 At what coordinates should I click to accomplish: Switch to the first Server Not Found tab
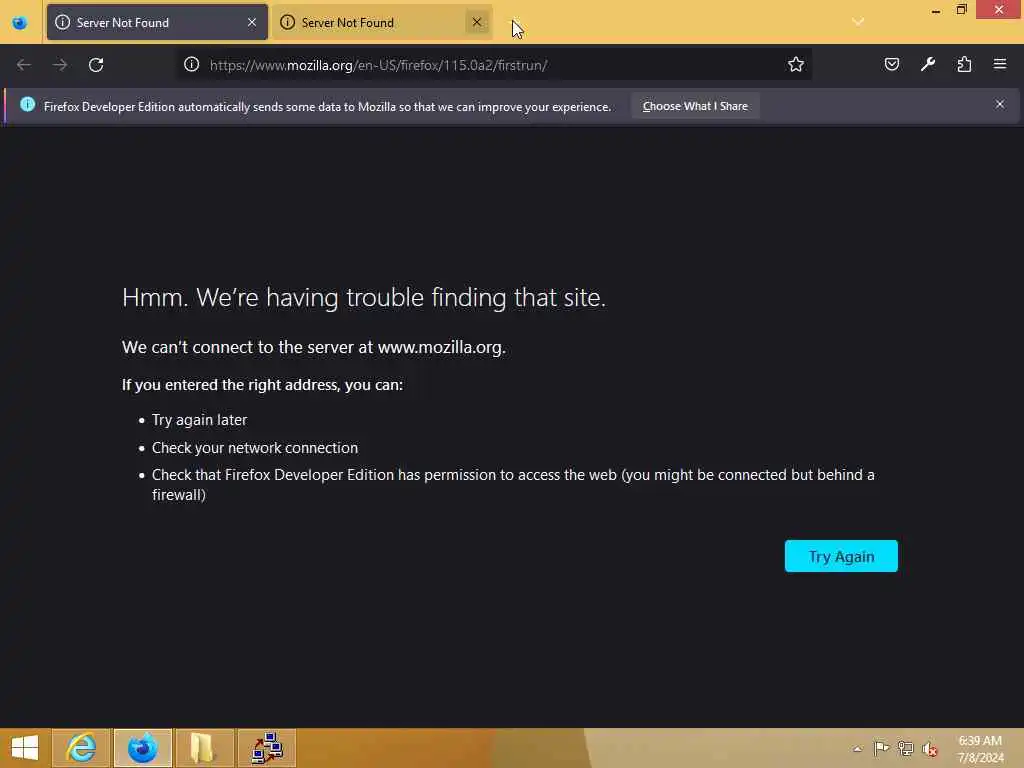pos(157,22)
